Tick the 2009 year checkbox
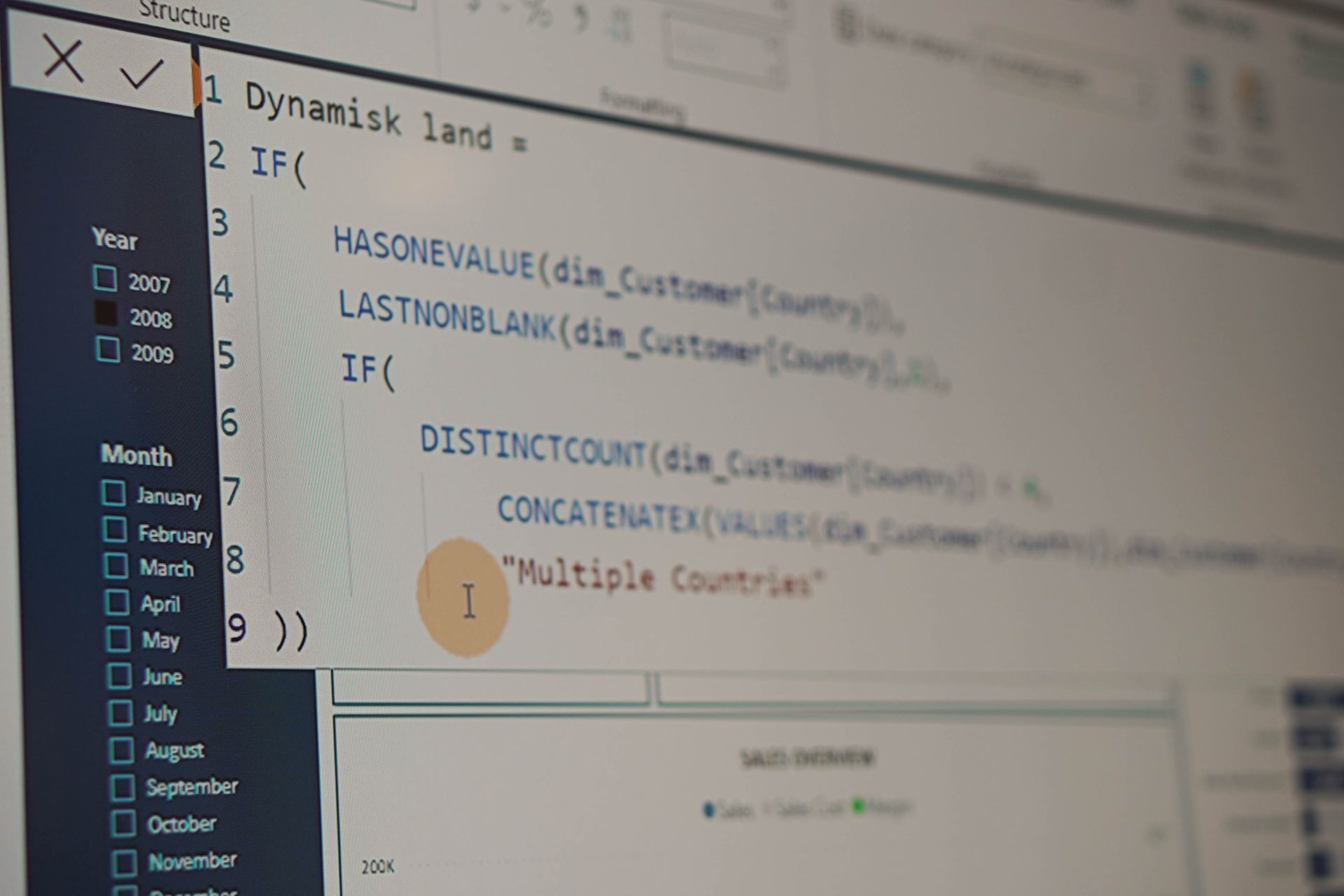Screen dimensions: 1344x896 pyautogui.click(x=108, y=349)
